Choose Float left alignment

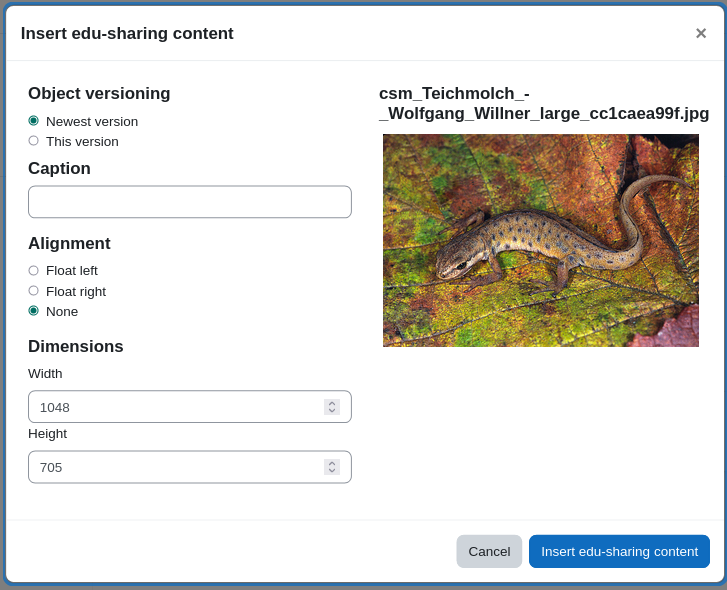33,270
